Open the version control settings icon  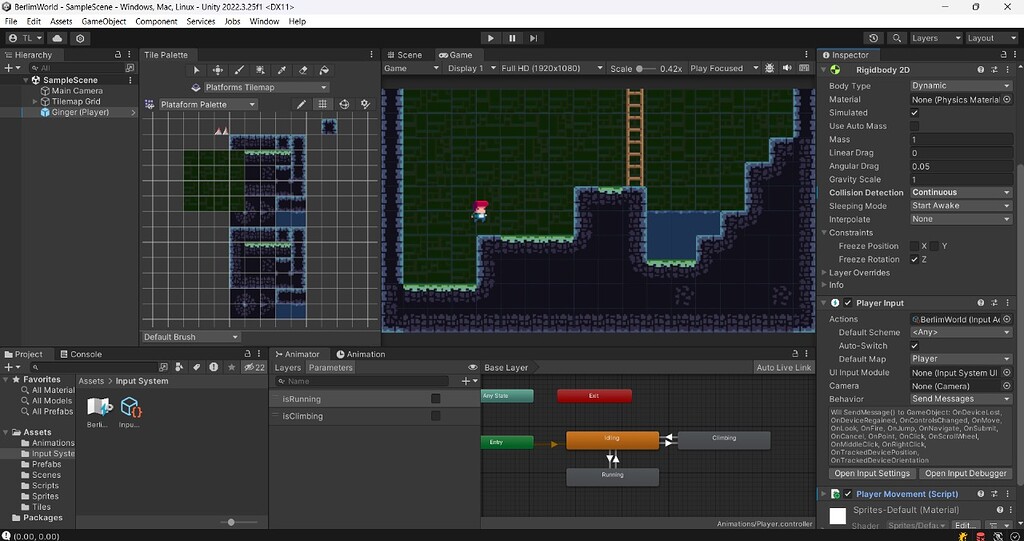[x=80, y=38]
